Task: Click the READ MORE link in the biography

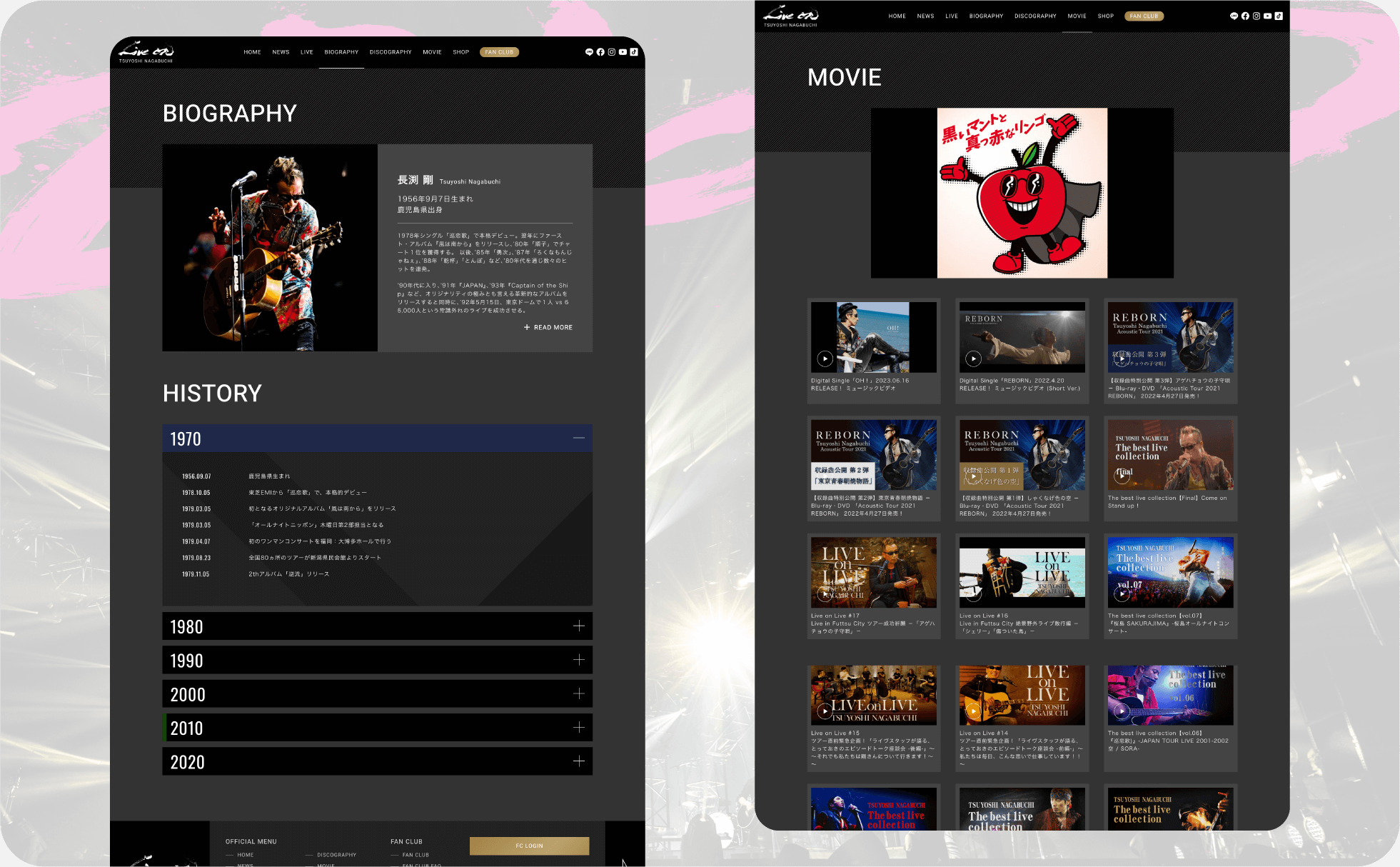Action: click(548, 327)
